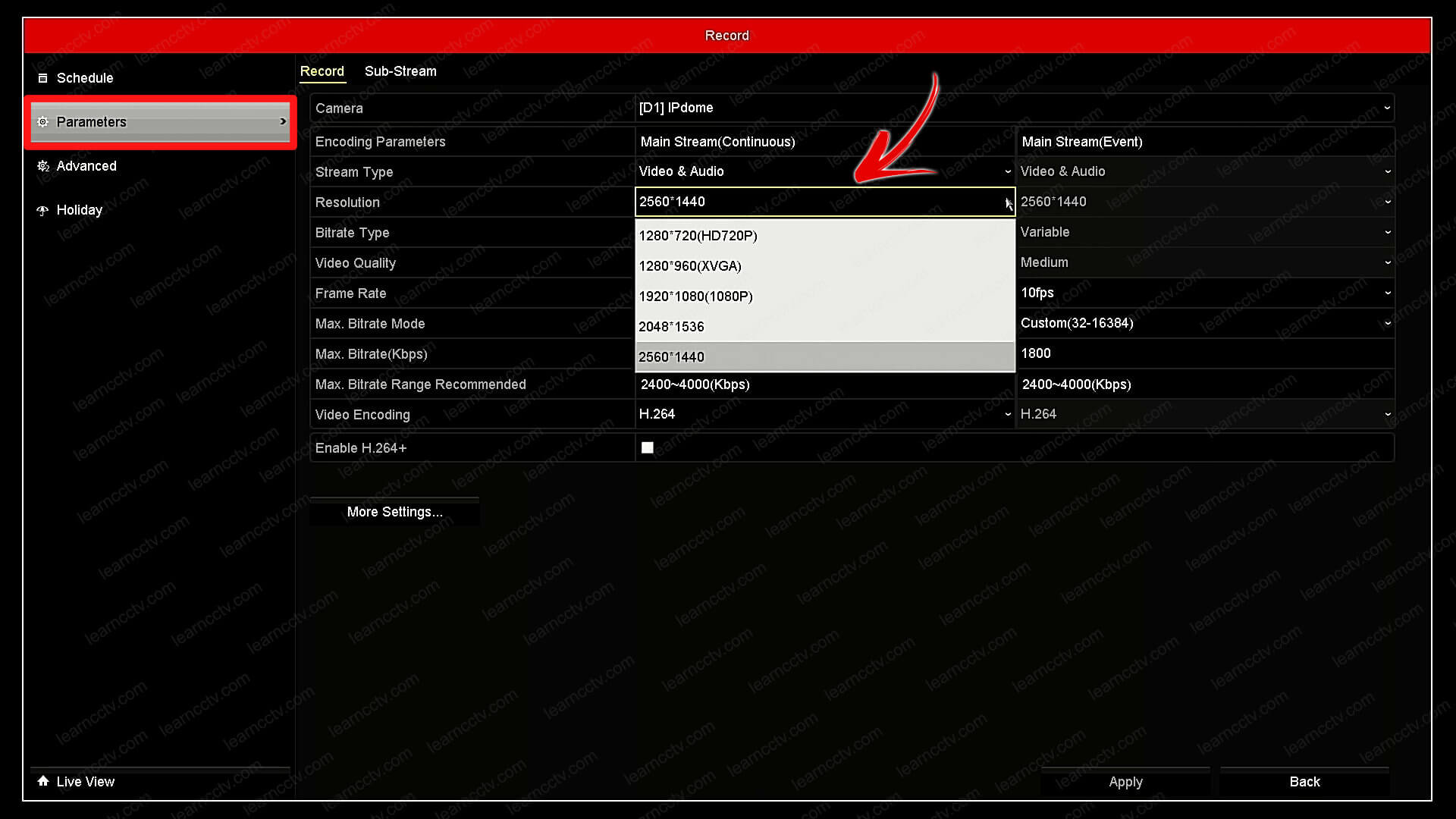This screenshot has height=819, width=1456.
Task: Open Video Encoding dropdown for continuous stream
Action: tap(824, 414)
